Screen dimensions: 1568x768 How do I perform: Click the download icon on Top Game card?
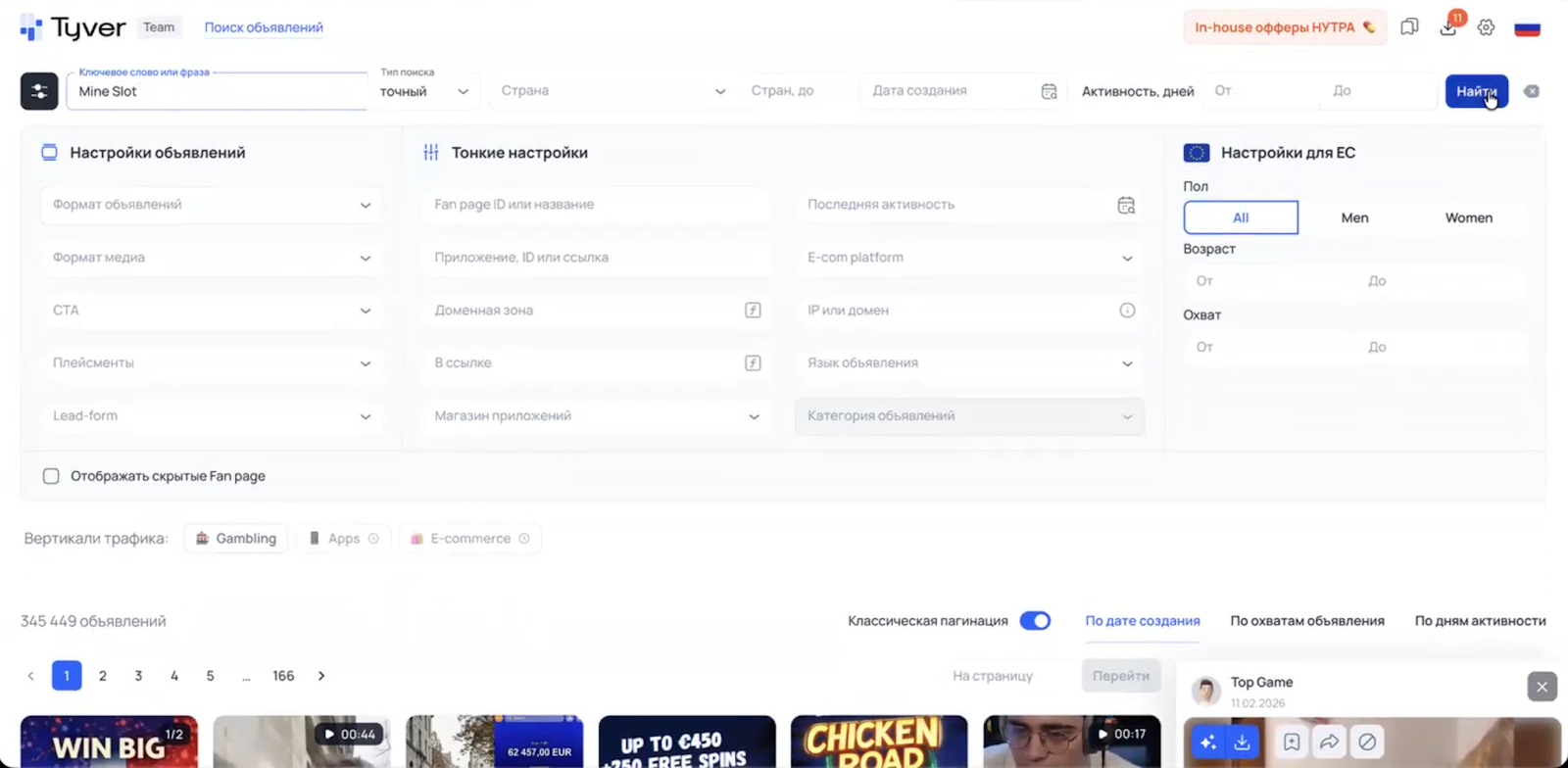(x=1242, y=743)
